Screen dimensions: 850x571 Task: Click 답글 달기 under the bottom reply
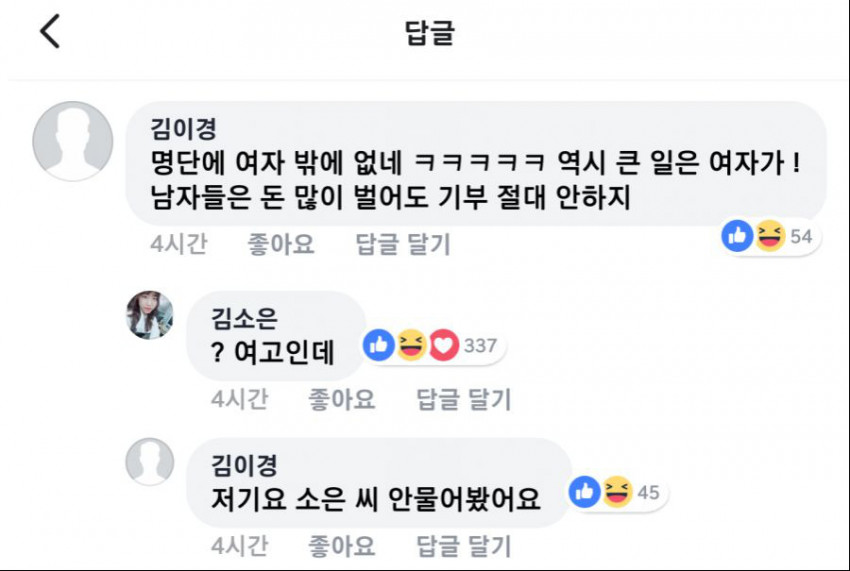click(463, 546)
